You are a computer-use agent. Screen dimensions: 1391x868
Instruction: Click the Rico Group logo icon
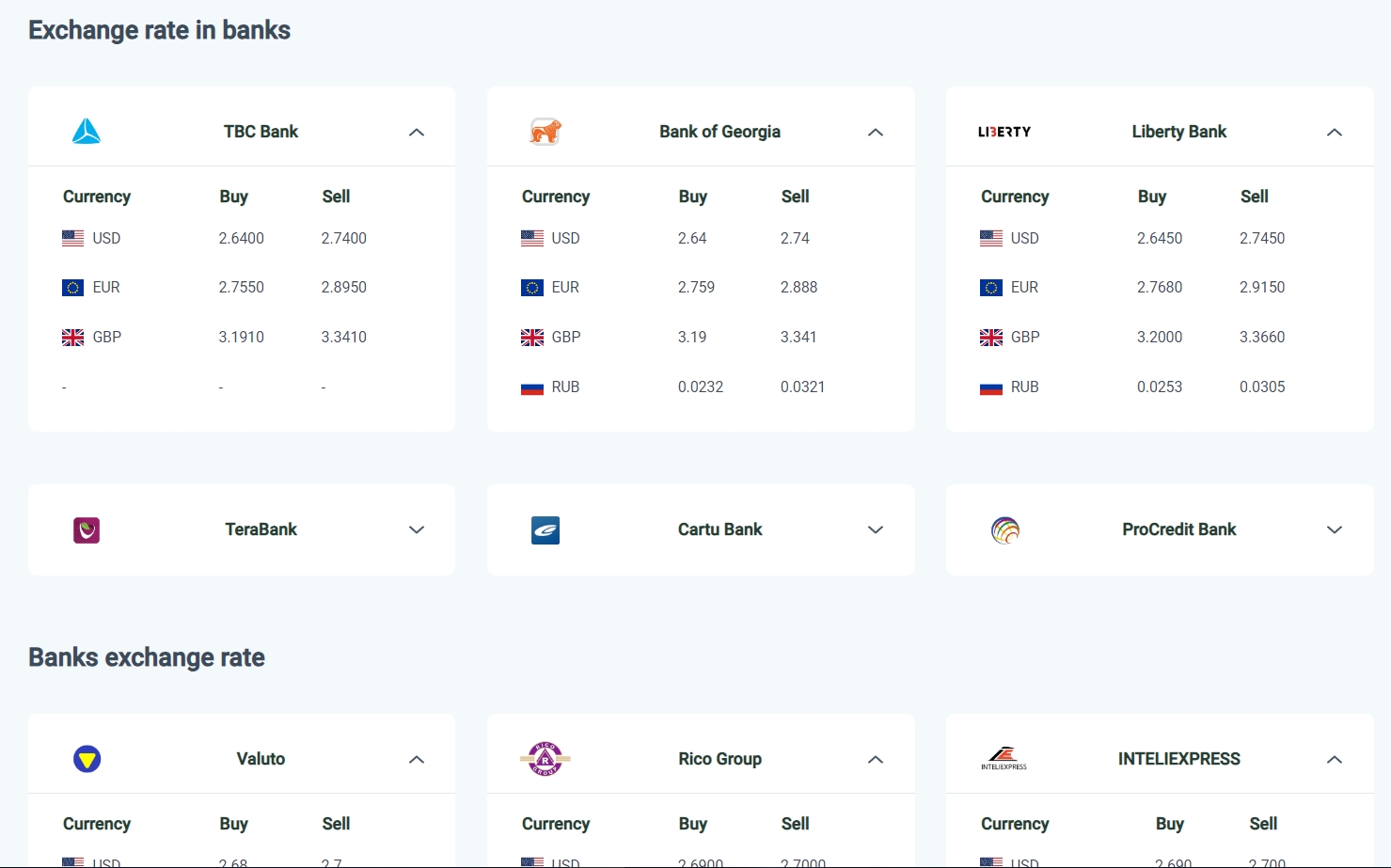(545, 759)
